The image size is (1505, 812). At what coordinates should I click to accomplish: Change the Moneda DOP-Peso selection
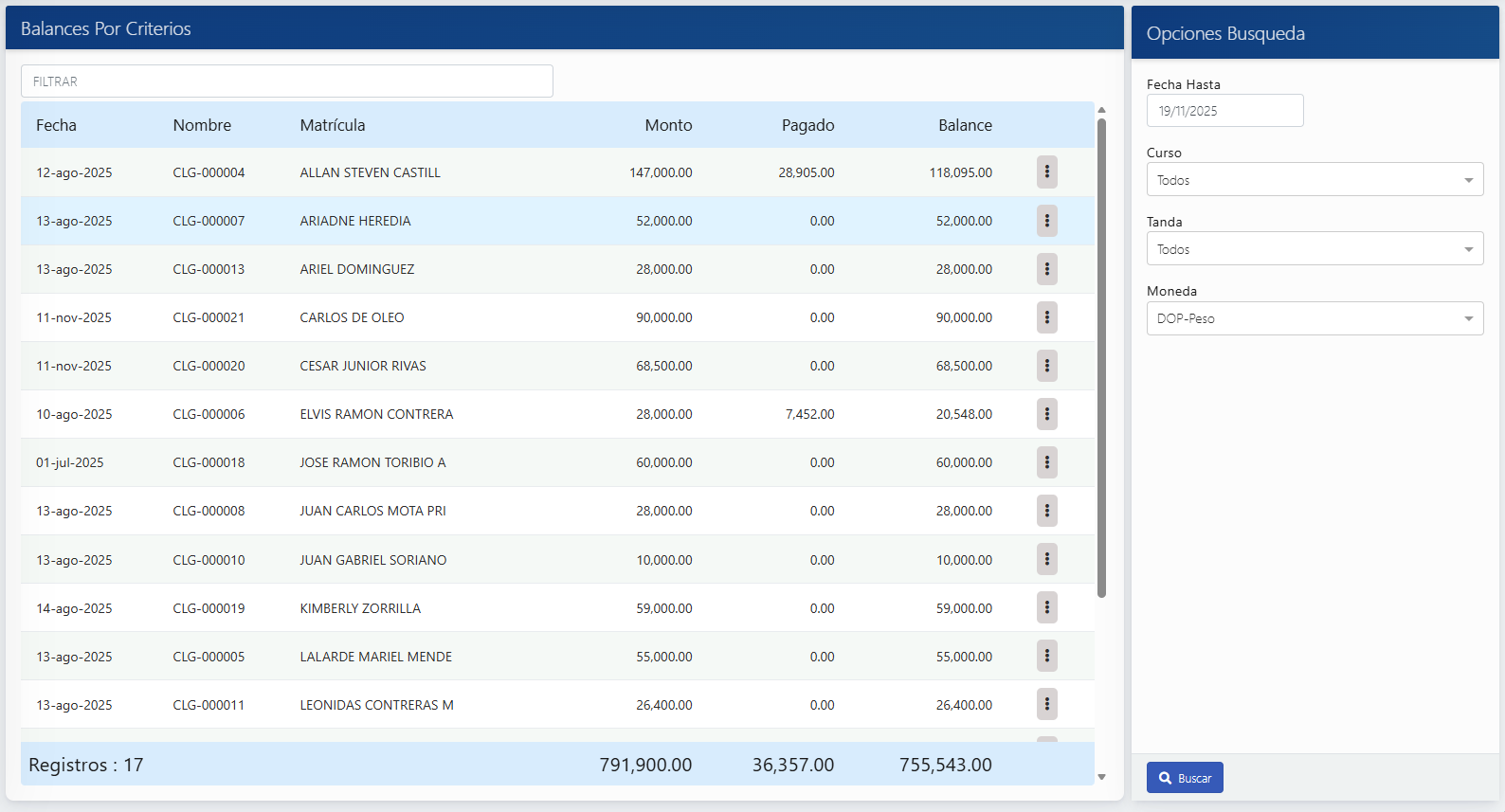(1314, 318)
